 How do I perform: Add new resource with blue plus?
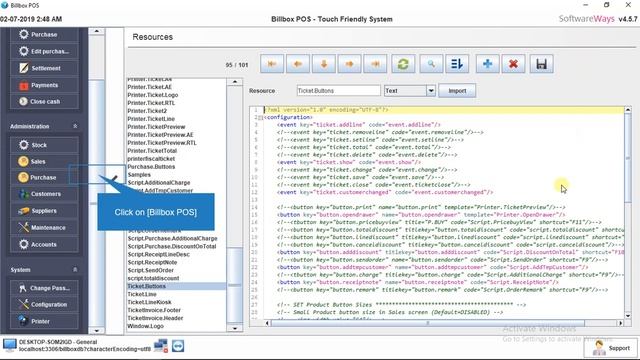tap(487, 64)
